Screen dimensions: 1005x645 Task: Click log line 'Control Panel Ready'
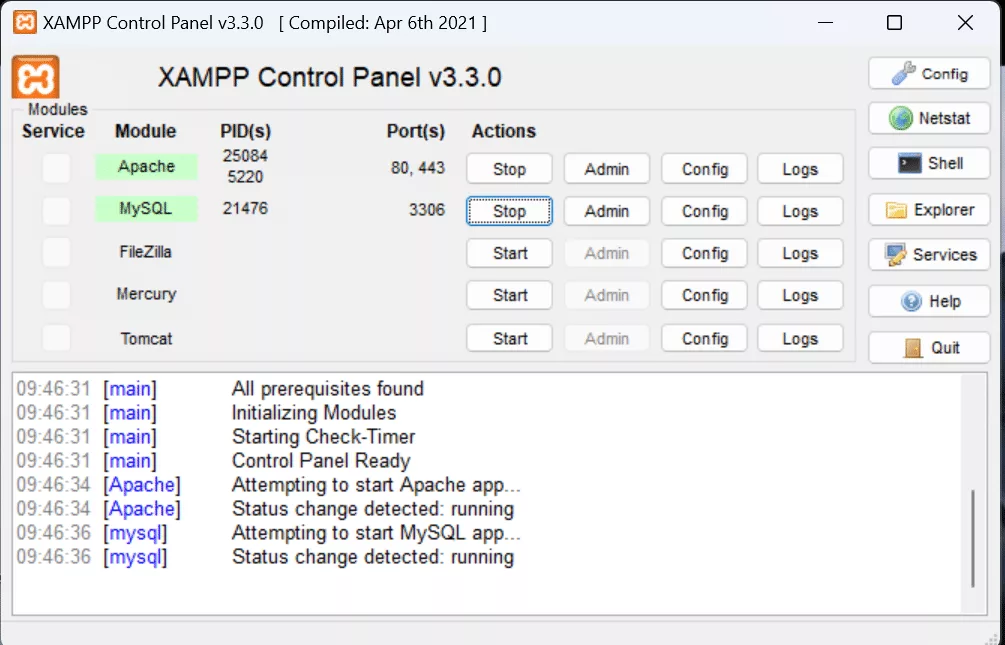click(x=321, y=461)
